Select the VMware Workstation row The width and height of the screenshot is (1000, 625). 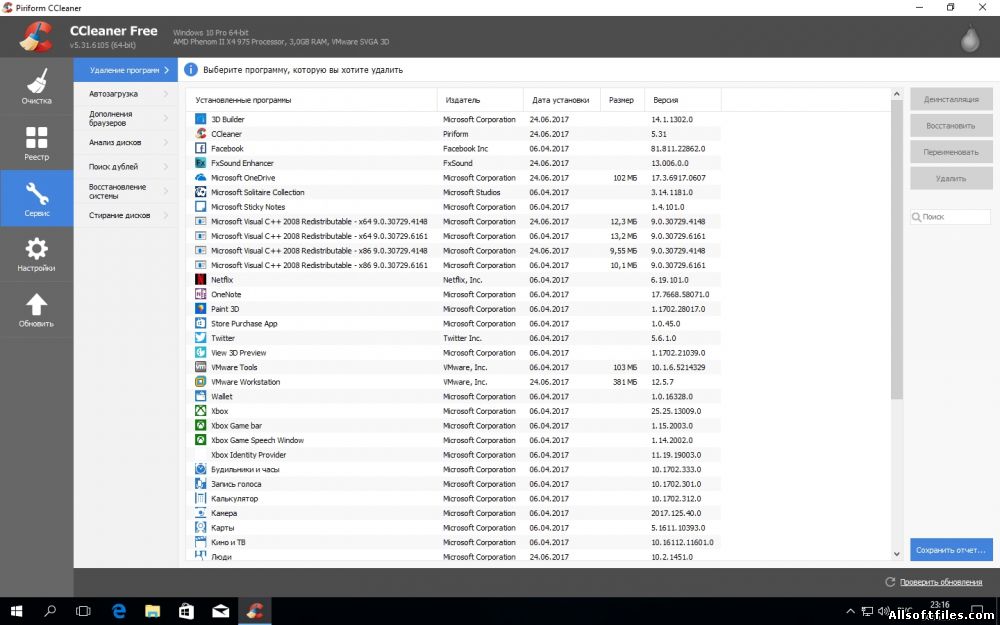[453, 382]
